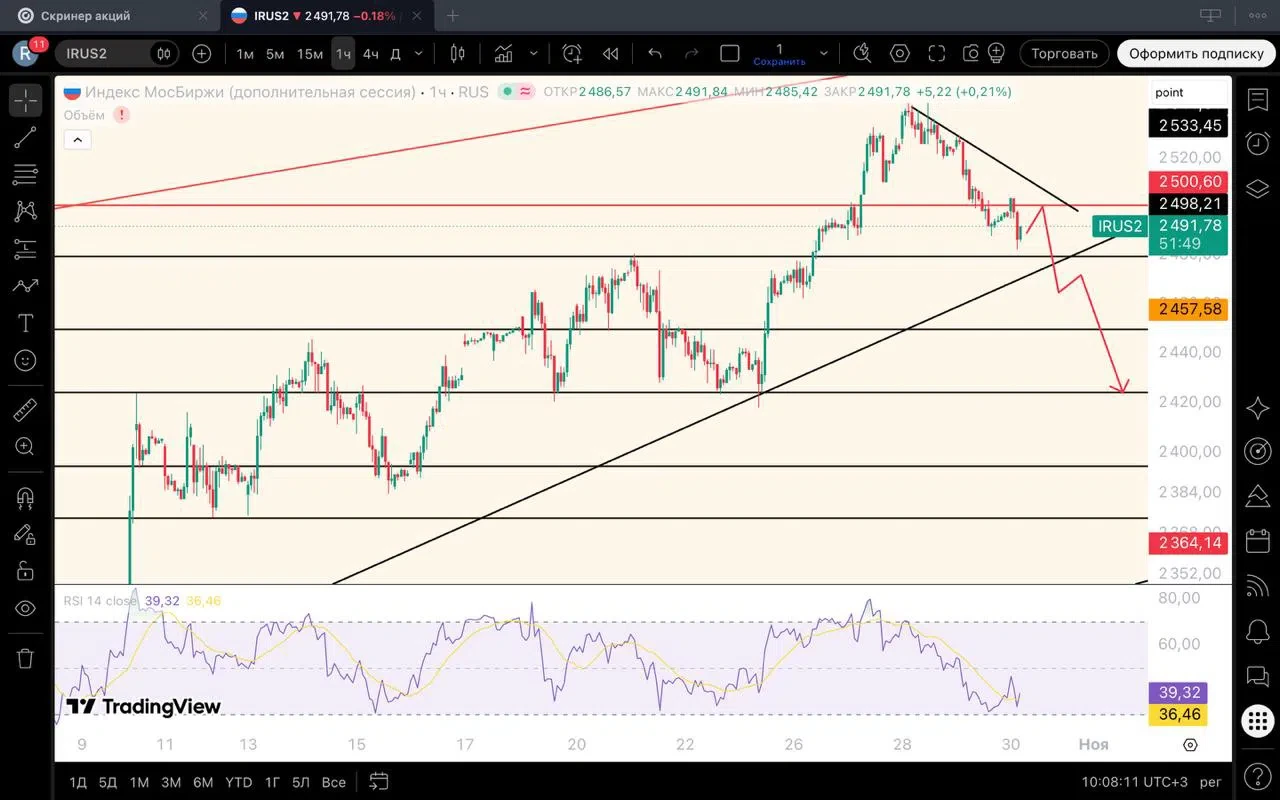Open the emoji and icons tool
The height and width of the screenshot is (800, 1280).
point(25,360)
